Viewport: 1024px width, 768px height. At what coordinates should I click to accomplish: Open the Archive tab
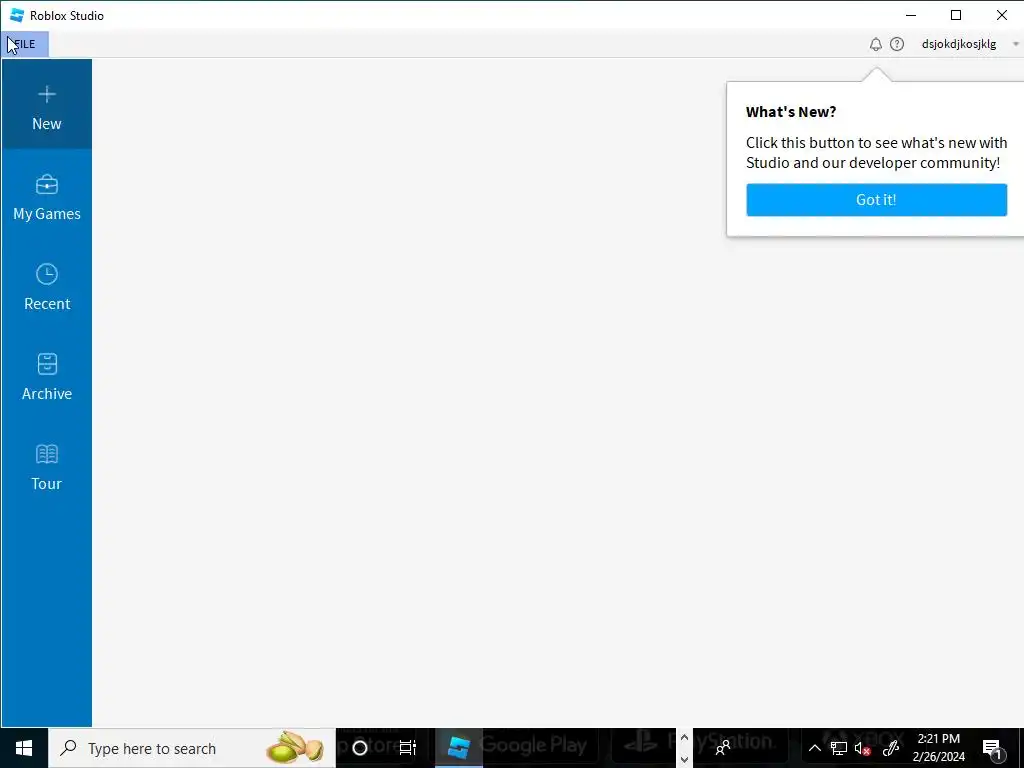[x=46, y=377]
